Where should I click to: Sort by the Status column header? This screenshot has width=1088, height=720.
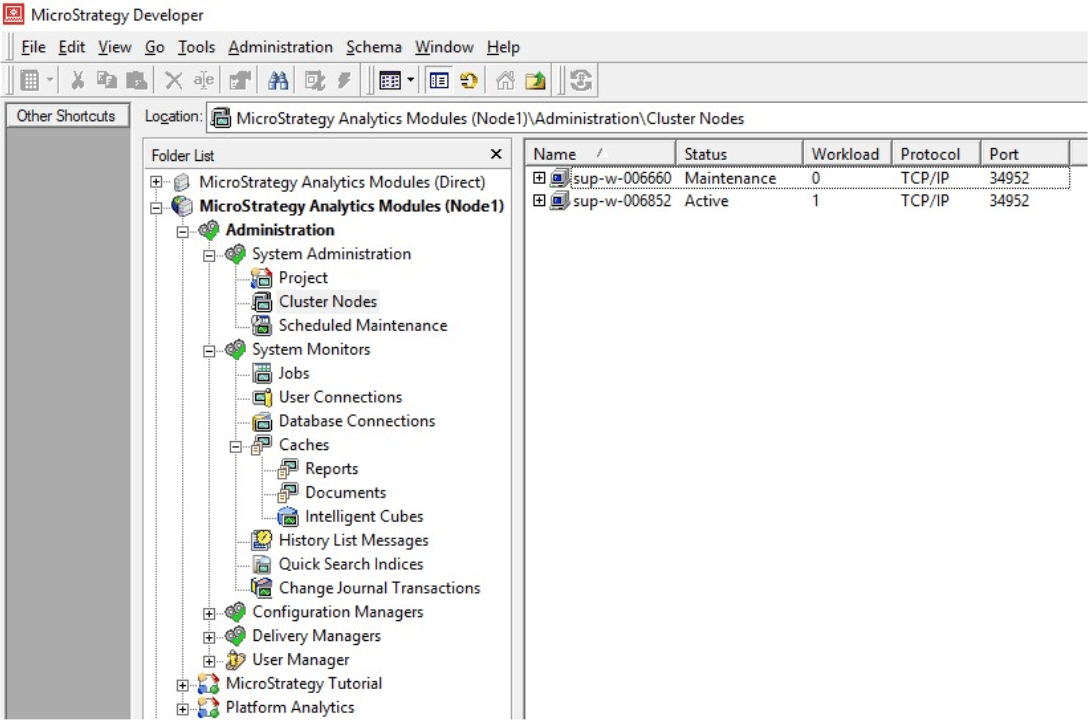click(x=739, y=153)
